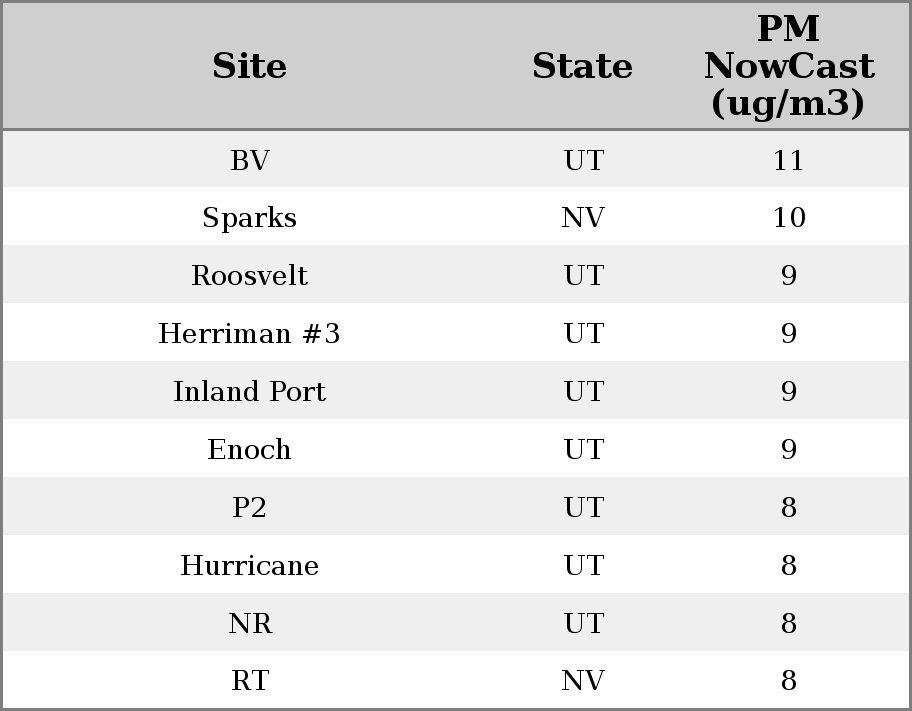Click the Site column header
This screenshot has height=711, width=912.
pyautogui.click(x=249, y=67)
